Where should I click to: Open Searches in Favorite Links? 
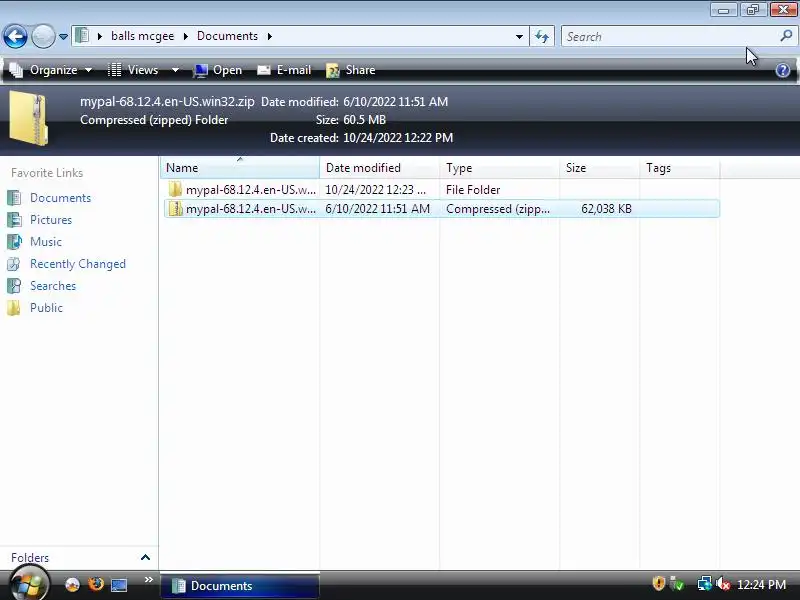tap(53, 286)
